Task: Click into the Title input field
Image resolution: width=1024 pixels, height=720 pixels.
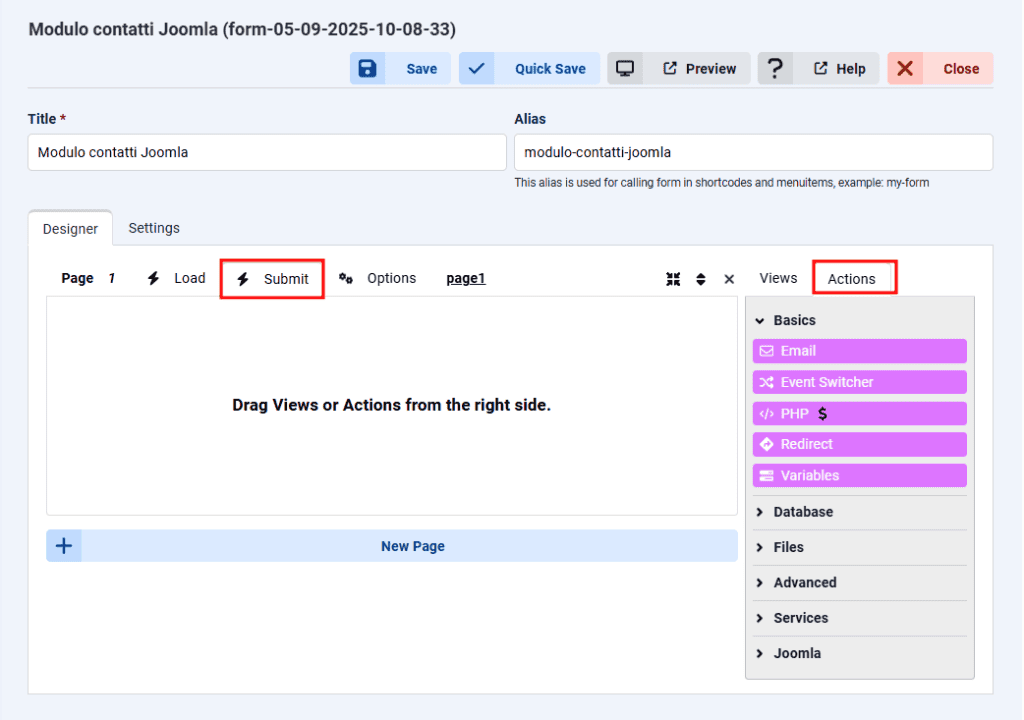Action: 267,153
